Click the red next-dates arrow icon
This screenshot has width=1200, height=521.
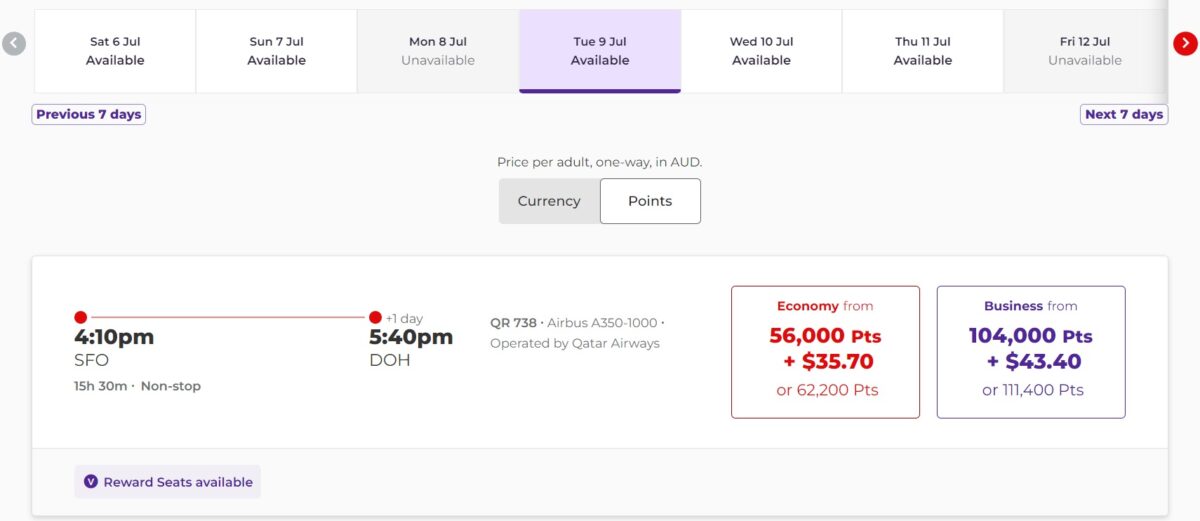tap(1185, 43)
